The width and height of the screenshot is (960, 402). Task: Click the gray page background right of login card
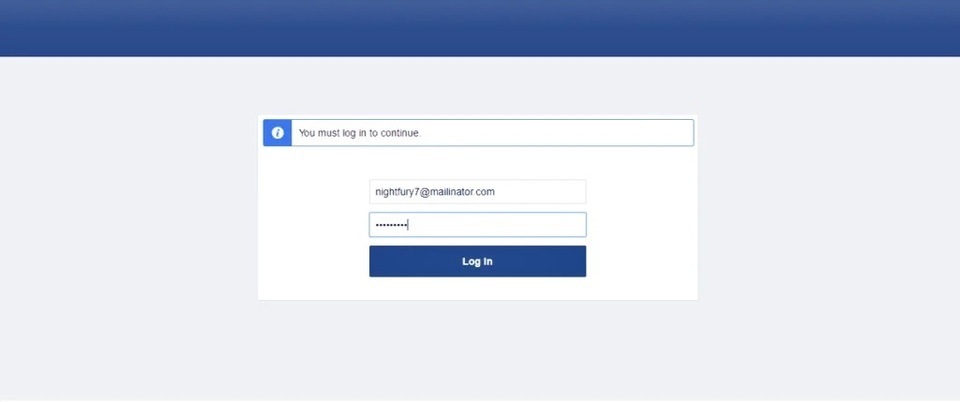(x=829, y=208)
